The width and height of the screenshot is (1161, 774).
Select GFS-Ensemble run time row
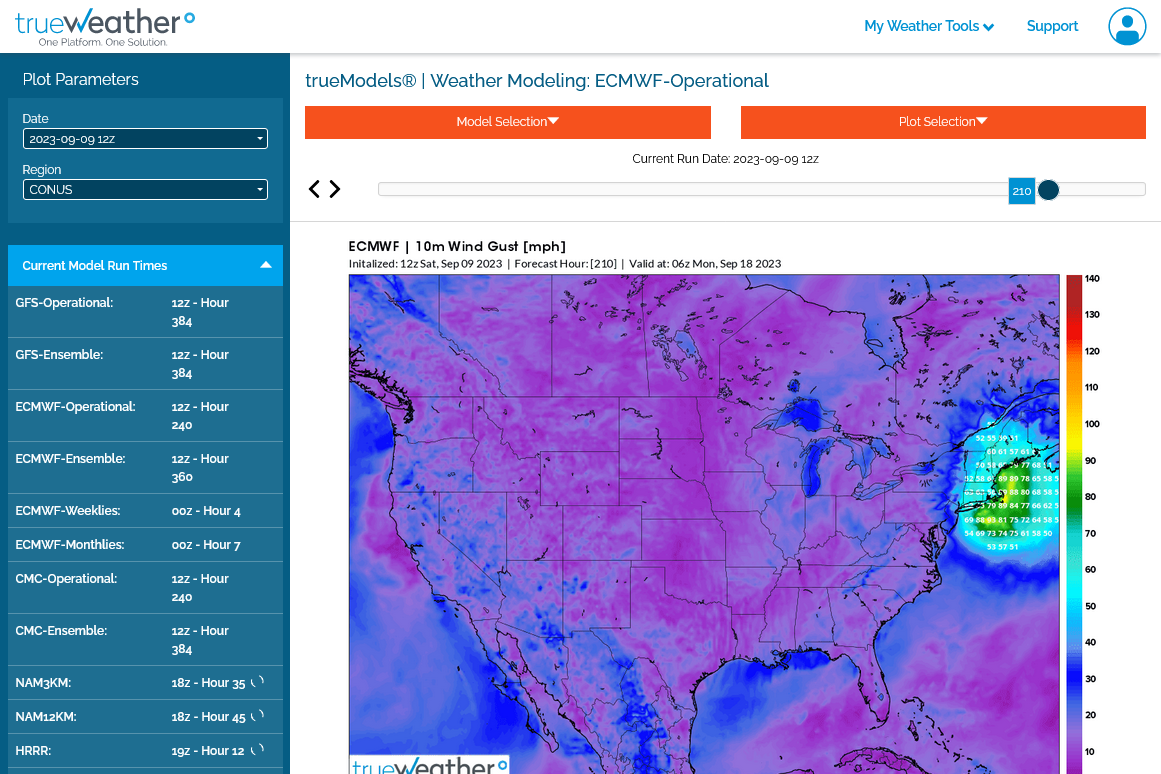point(145,364)
